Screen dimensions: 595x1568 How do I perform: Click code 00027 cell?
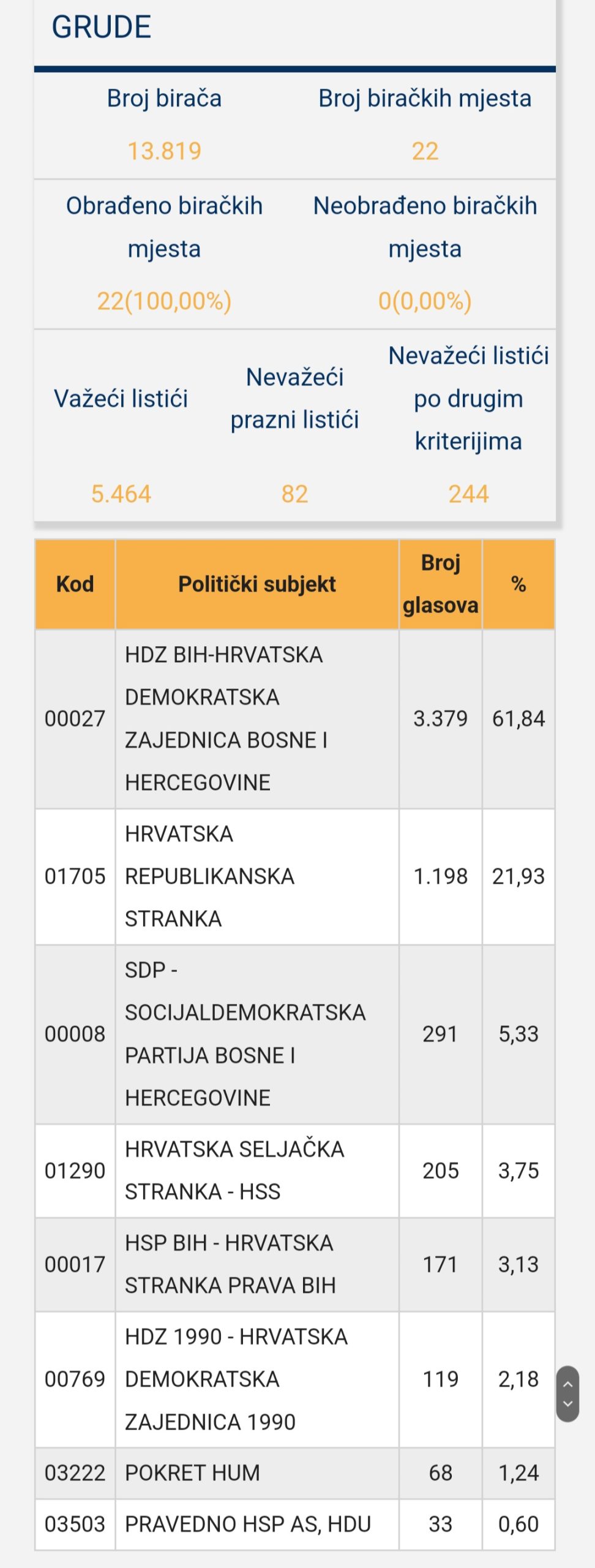tap(75, 719)
